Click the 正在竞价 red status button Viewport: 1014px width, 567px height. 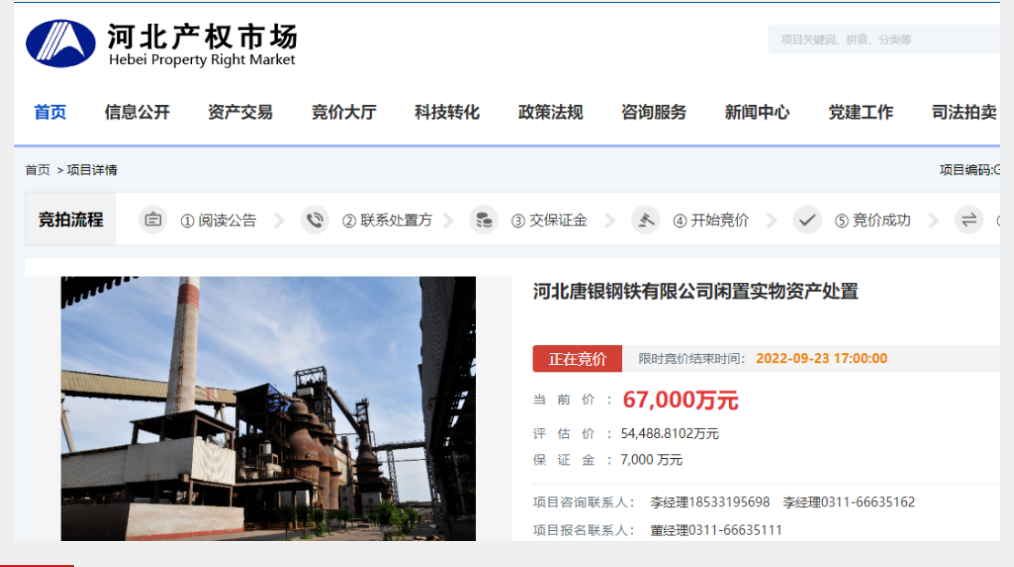coord(577,359)
